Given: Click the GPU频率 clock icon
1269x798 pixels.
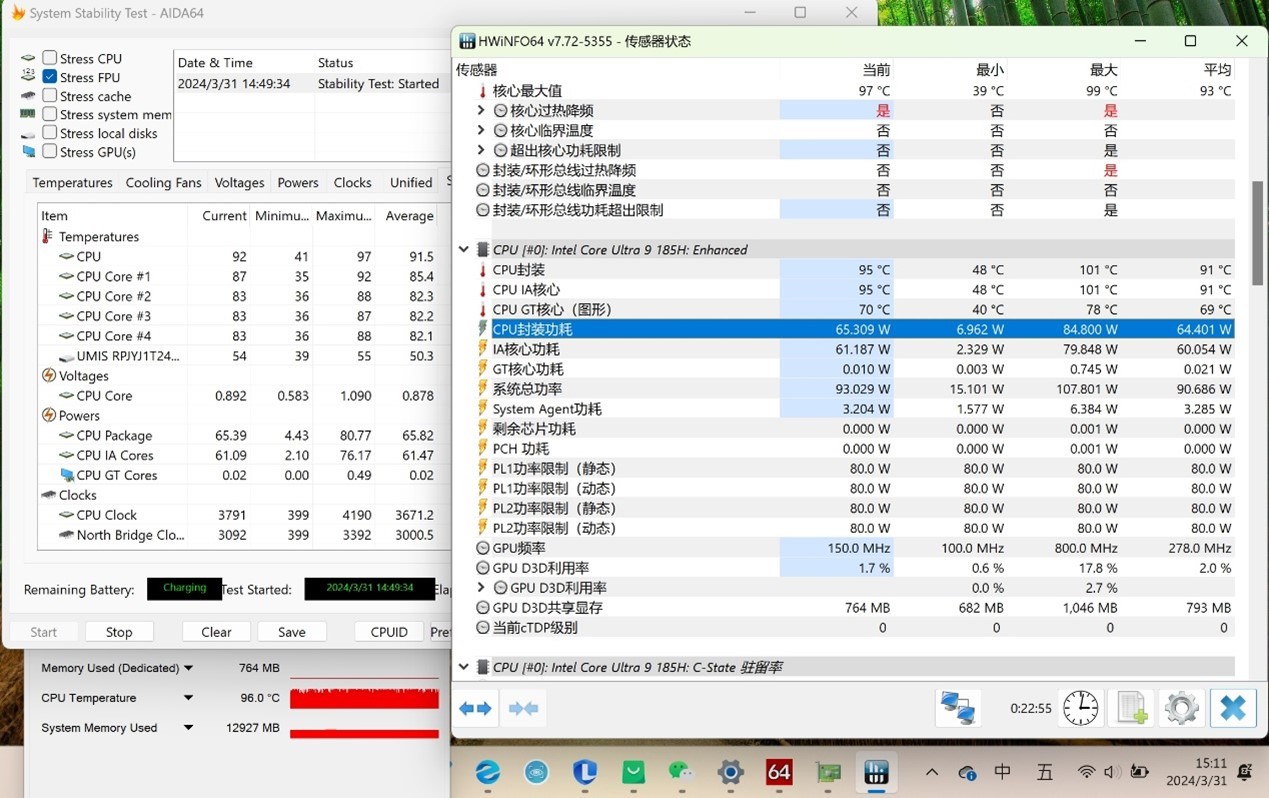Looking at the screenshot, I should pos(483,548).
